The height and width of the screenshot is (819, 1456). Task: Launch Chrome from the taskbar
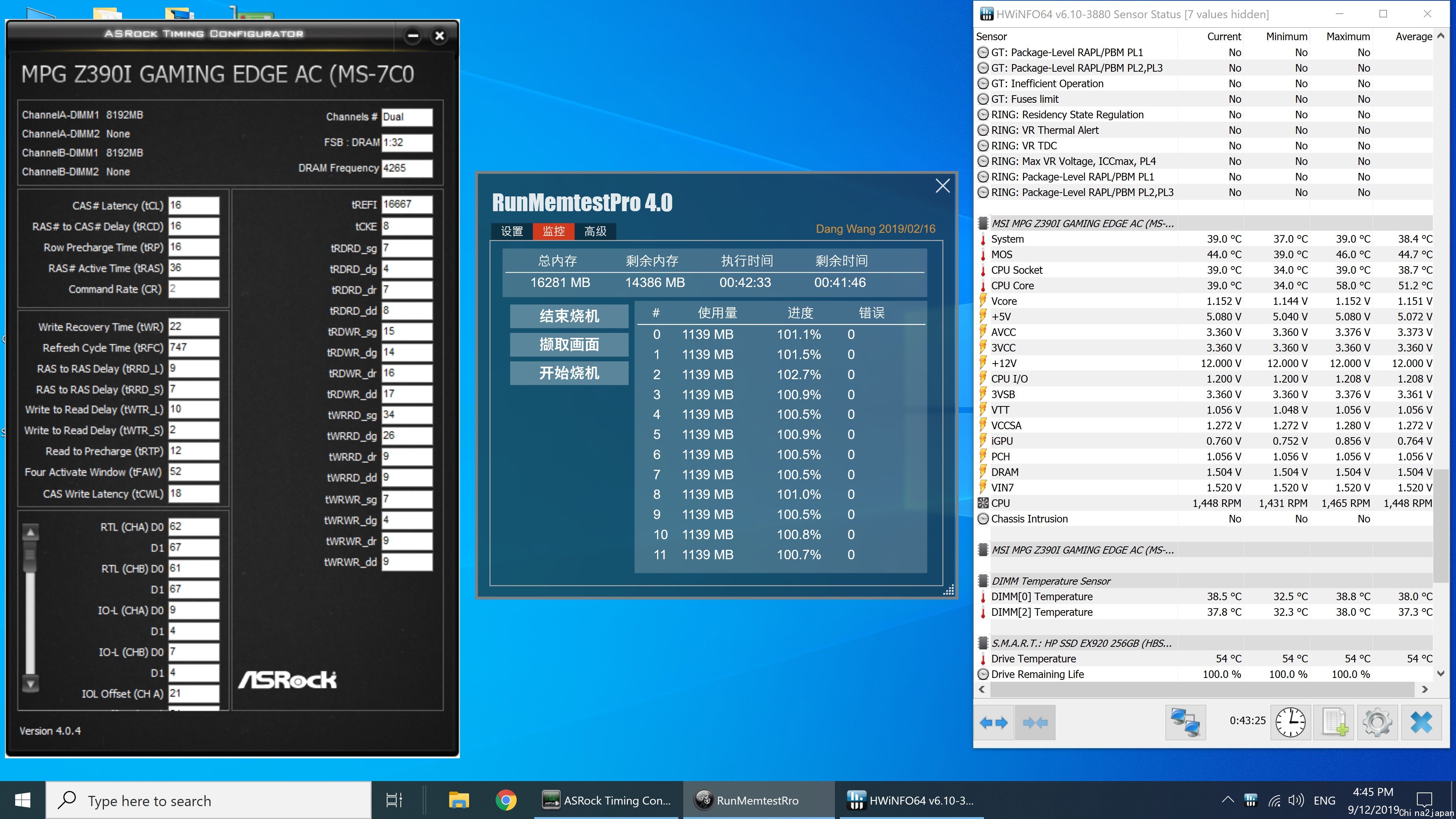(506, 800)
